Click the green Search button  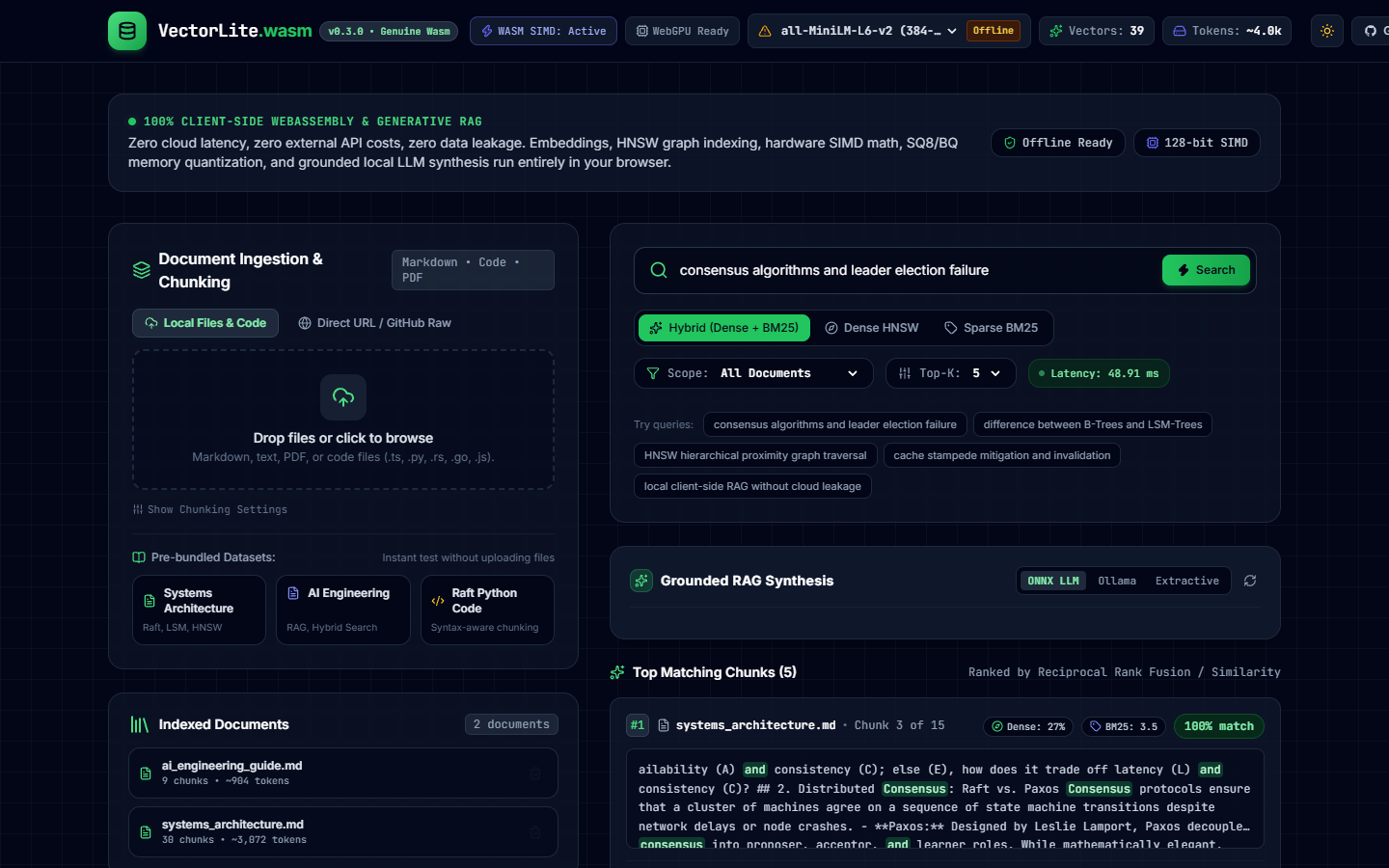[1206, 270]
